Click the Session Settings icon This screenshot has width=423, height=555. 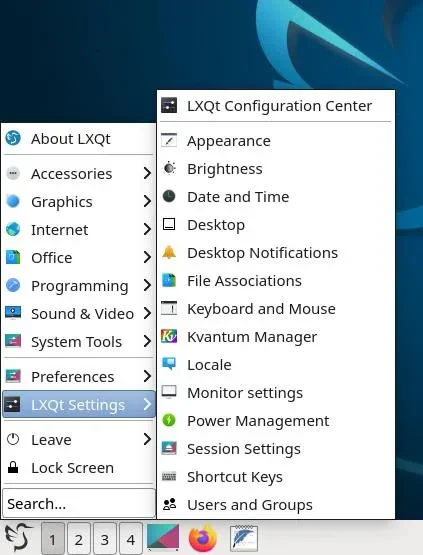[x=169, y=448]
